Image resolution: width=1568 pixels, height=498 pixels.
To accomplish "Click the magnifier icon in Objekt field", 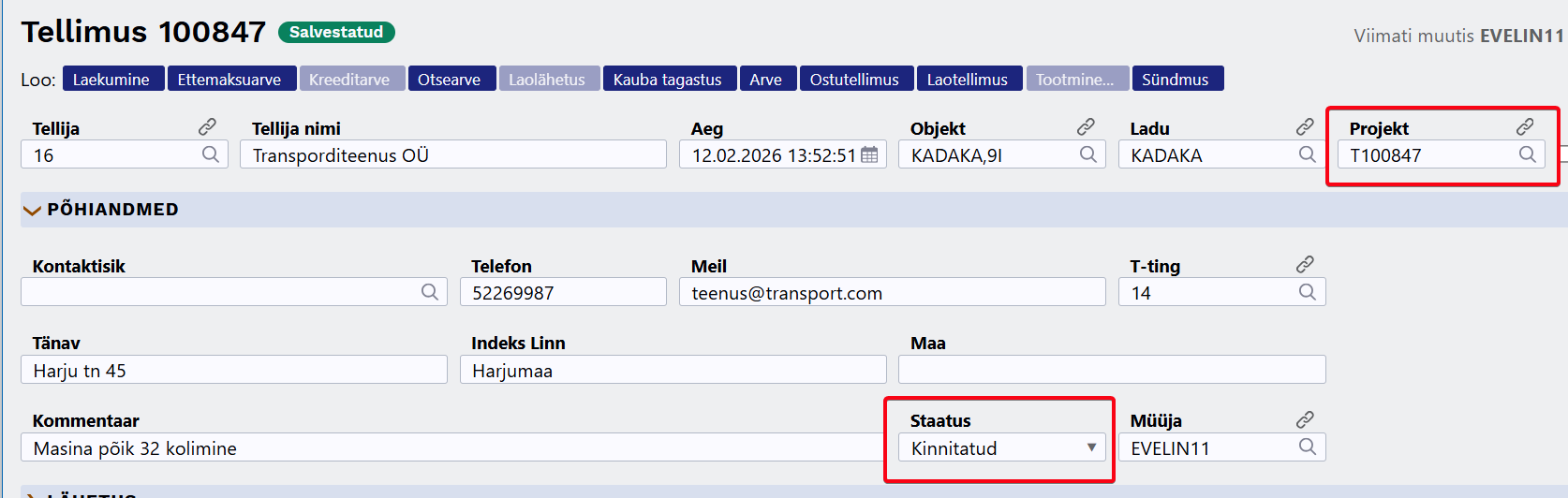I will pos(1087,154).
